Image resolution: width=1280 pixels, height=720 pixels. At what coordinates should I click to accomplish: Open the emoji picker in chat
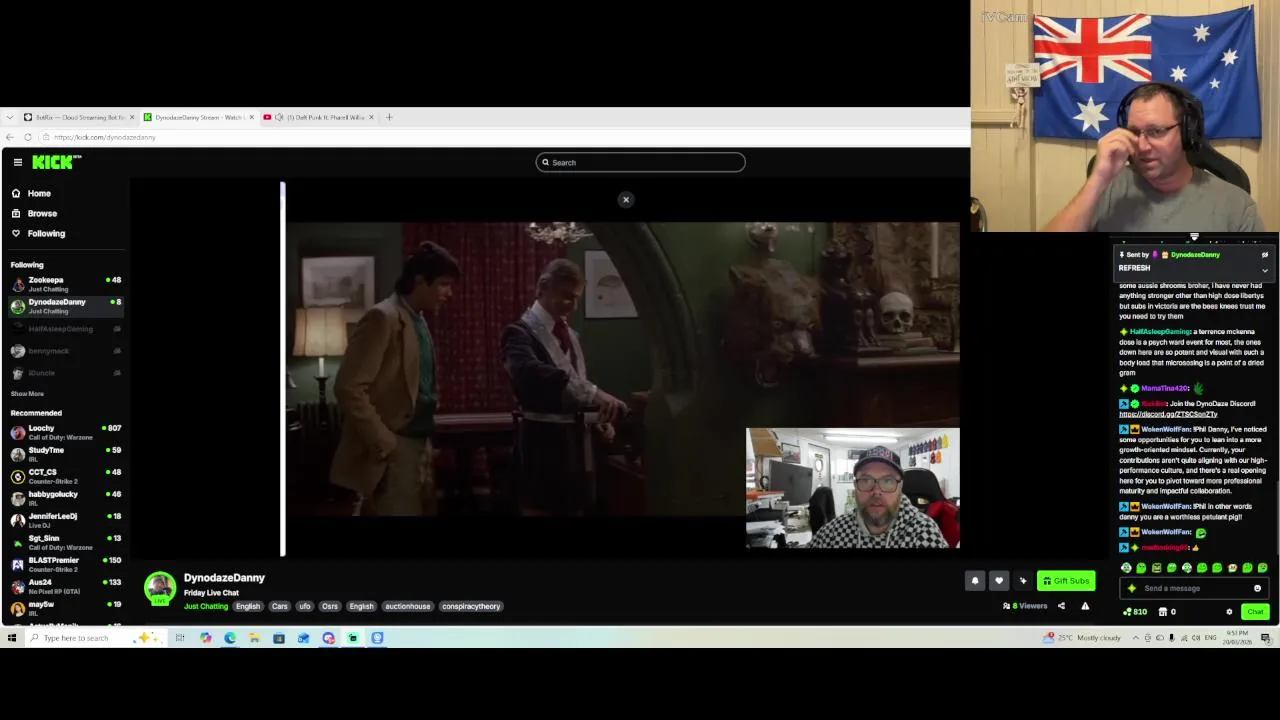(x=1257, y=588)
